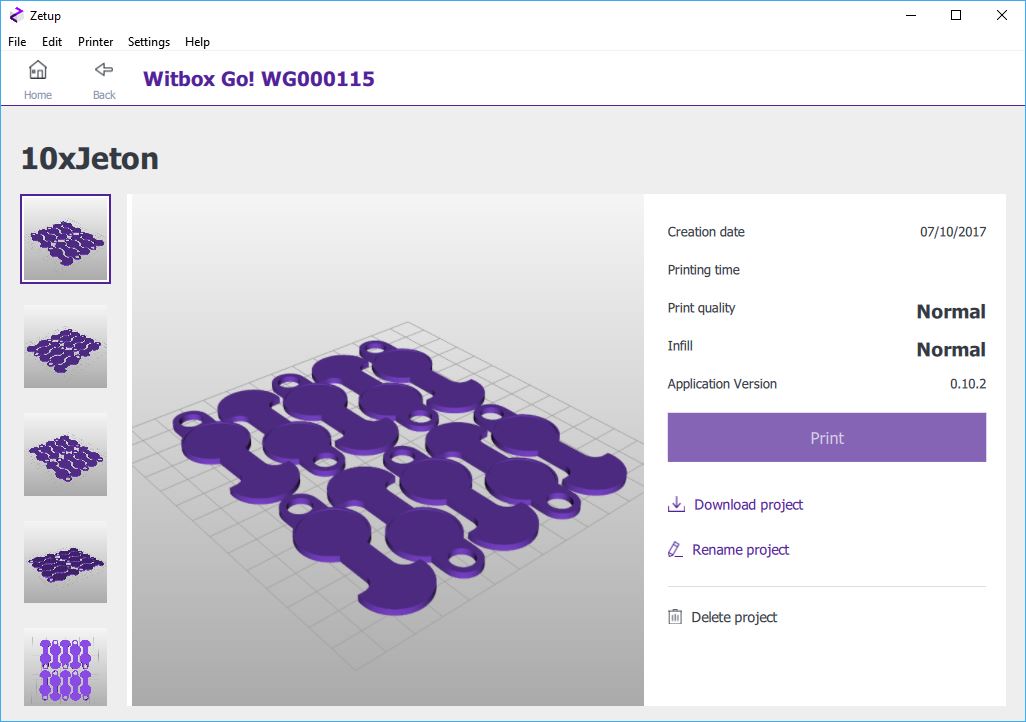Select the fourth preview thumbnail
Screen dimensions: 1026x722
point(66,562)
